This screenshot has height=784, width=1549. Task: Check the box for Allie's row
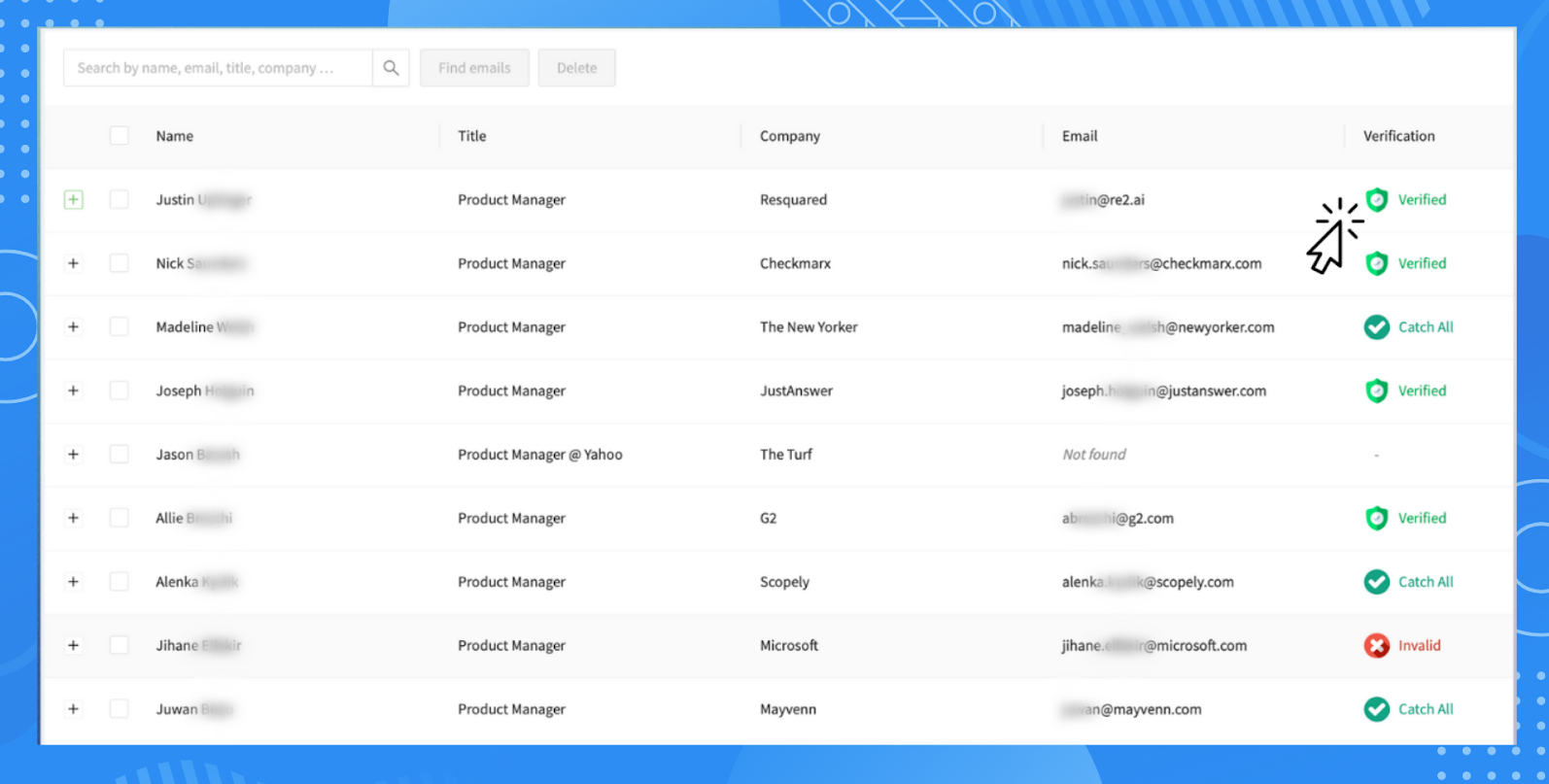(x=119, y=518)
